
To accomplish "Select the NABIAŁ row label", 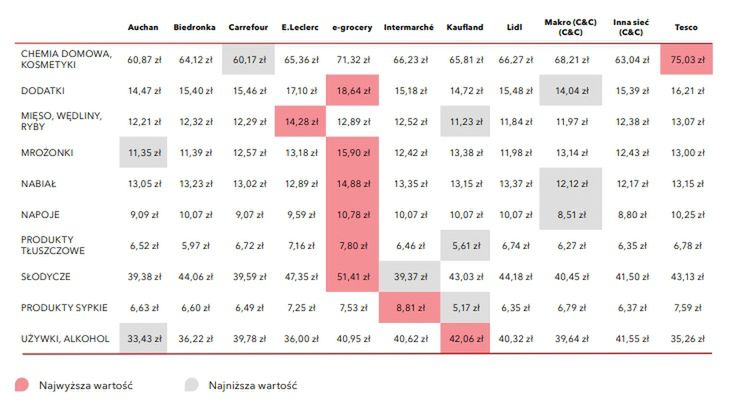I will click(39, 183).
